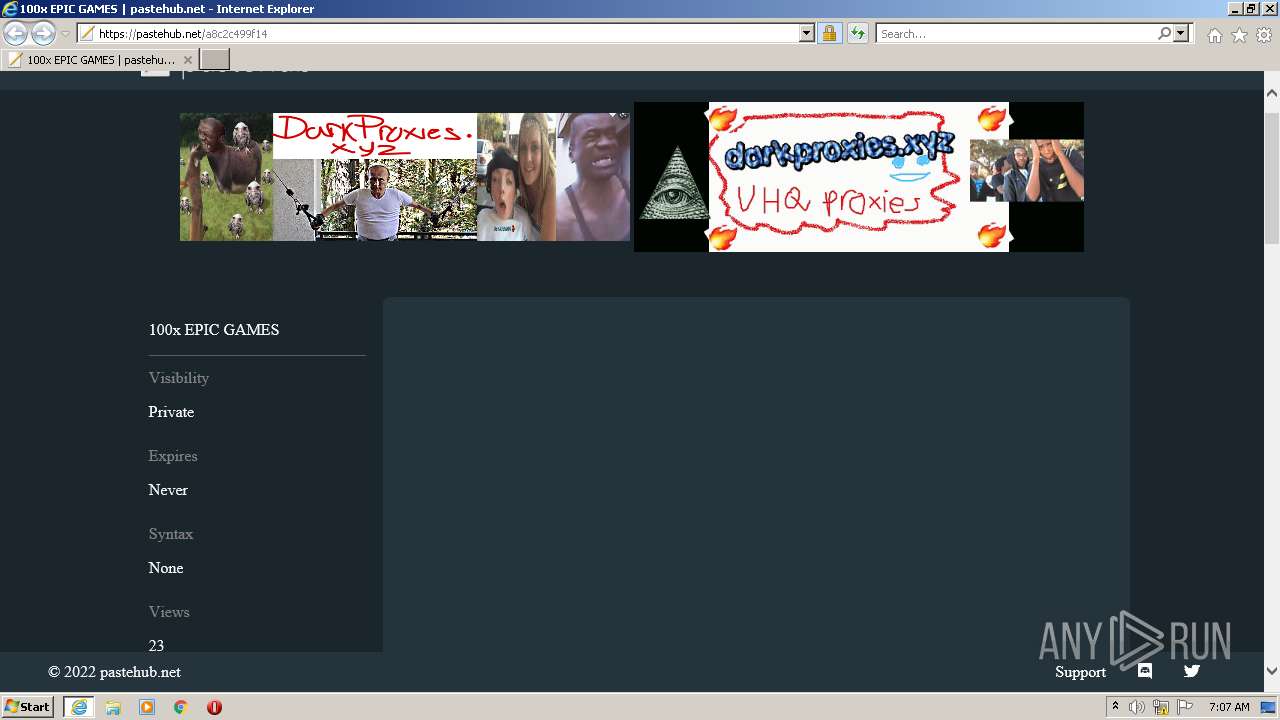
Task: Open the darkproxies.xyz VHQ proxies banner
Action: tap(859, 177)
